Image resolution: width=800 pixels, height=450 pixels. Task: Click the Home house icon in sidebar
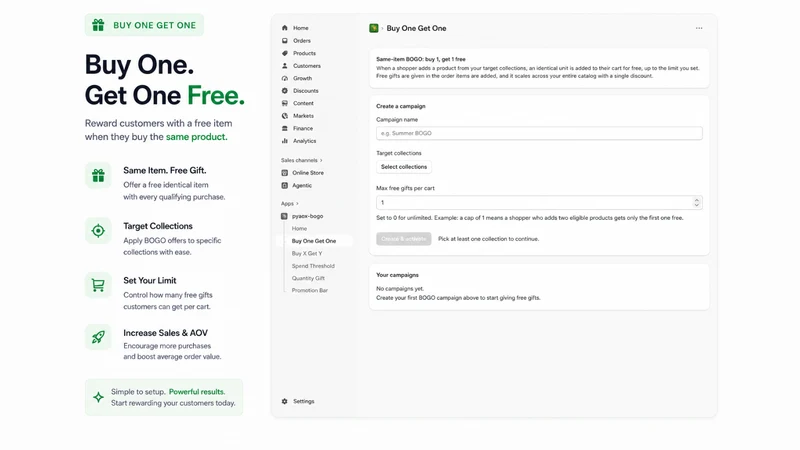285,28
